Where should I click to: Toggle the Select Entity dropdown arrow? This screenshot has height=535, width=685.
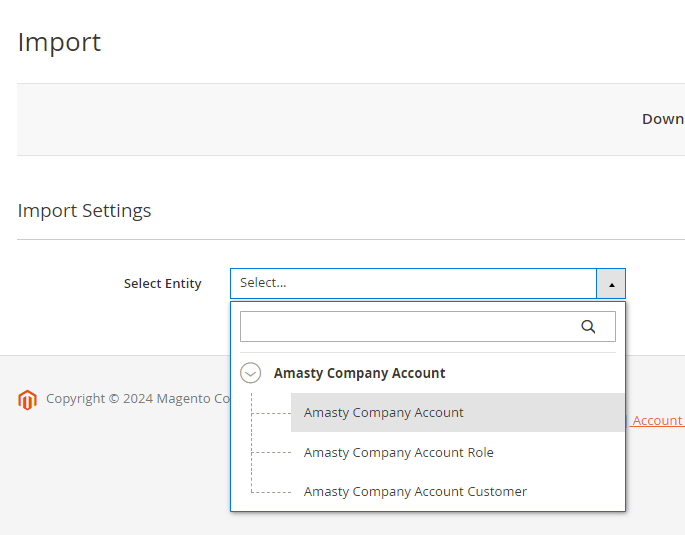pos(611,284)
